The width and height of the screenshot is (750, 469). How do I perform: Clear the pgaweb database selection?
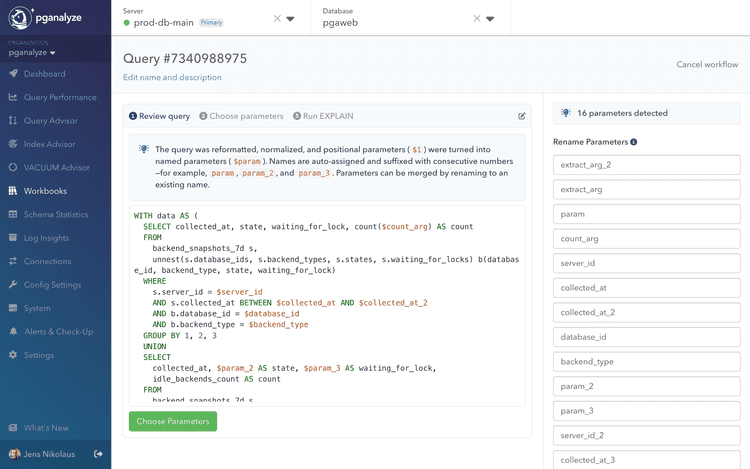coord(477,19)
